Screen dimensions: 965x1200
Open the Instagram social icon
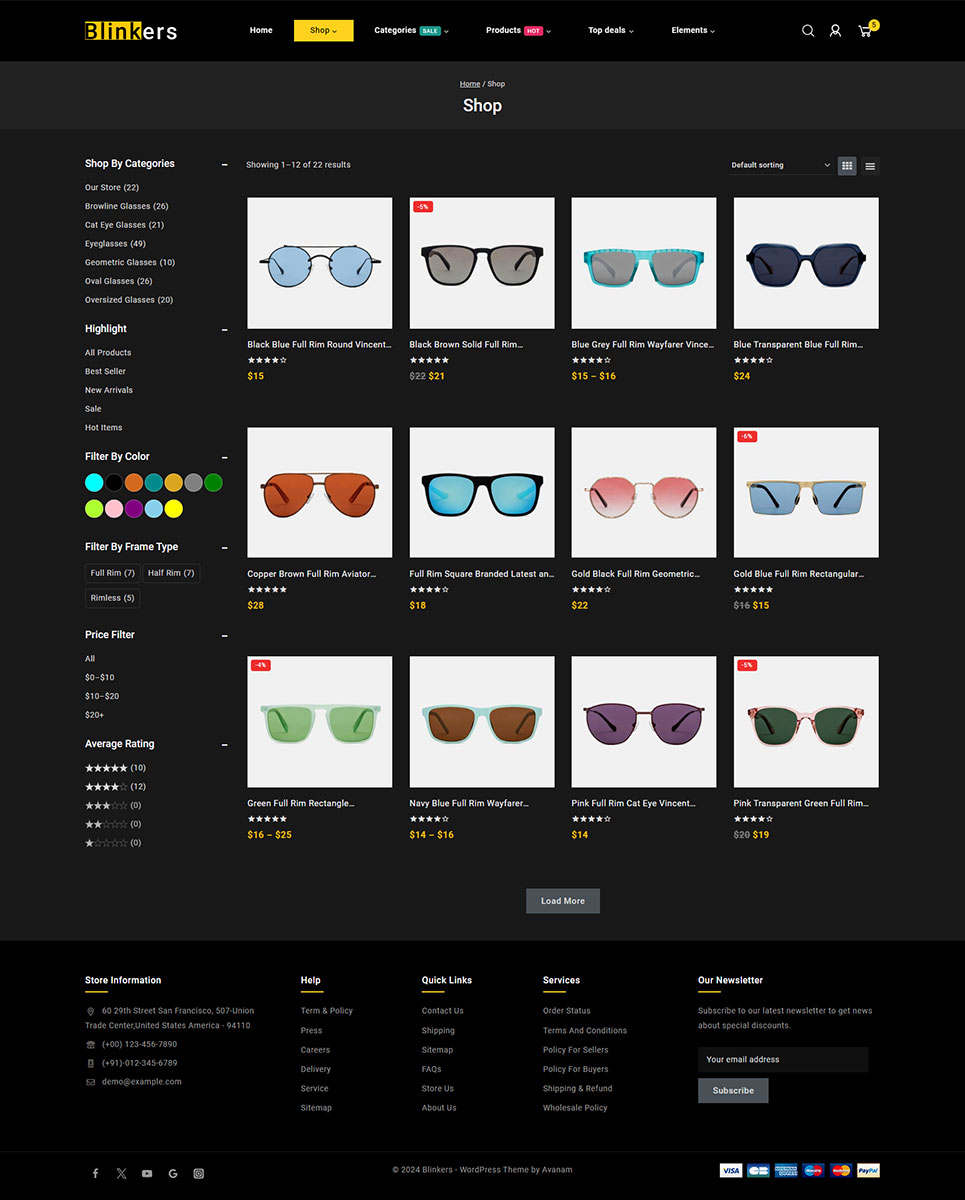198,1173
